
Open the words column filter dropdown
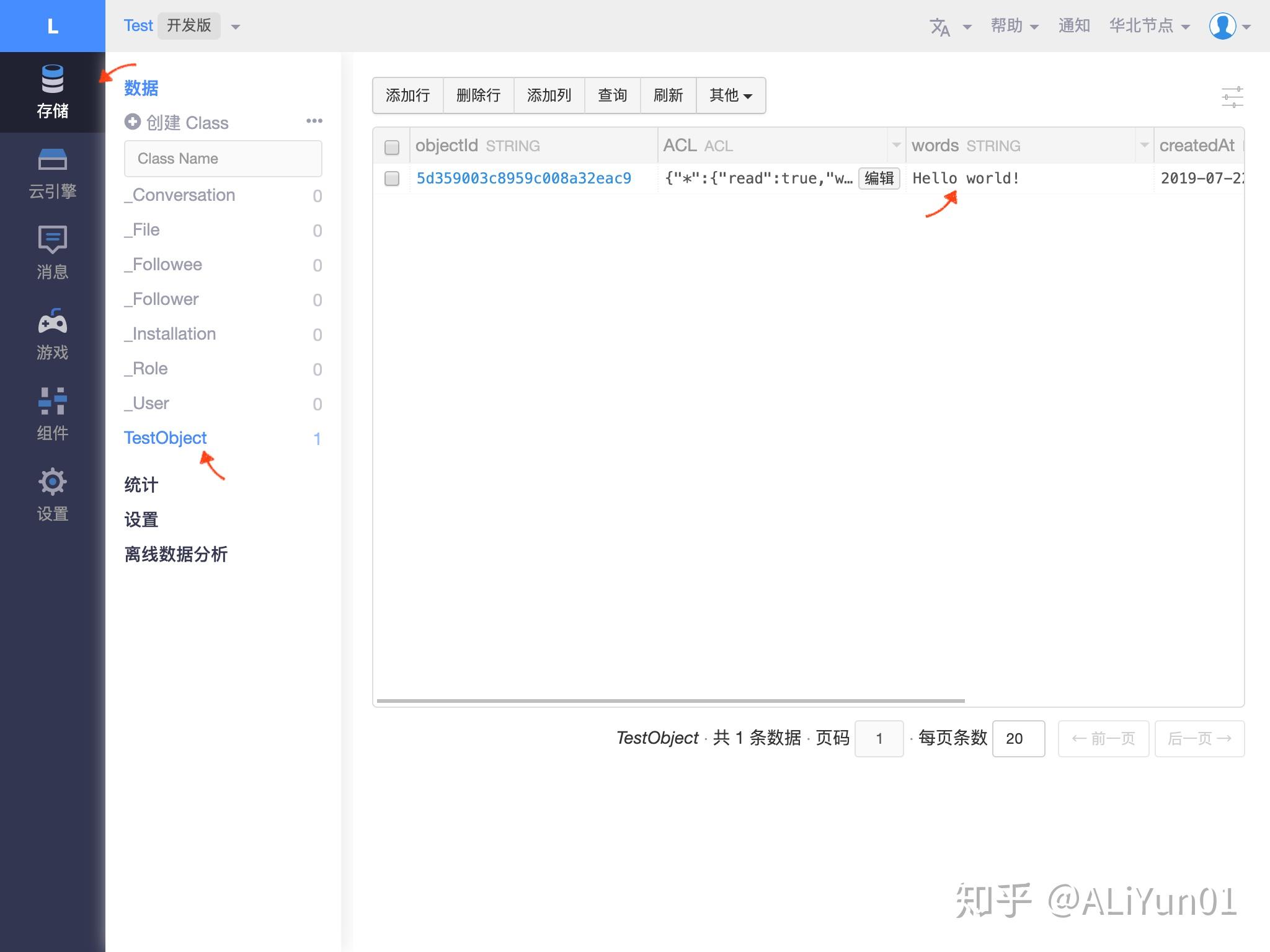1144,146
